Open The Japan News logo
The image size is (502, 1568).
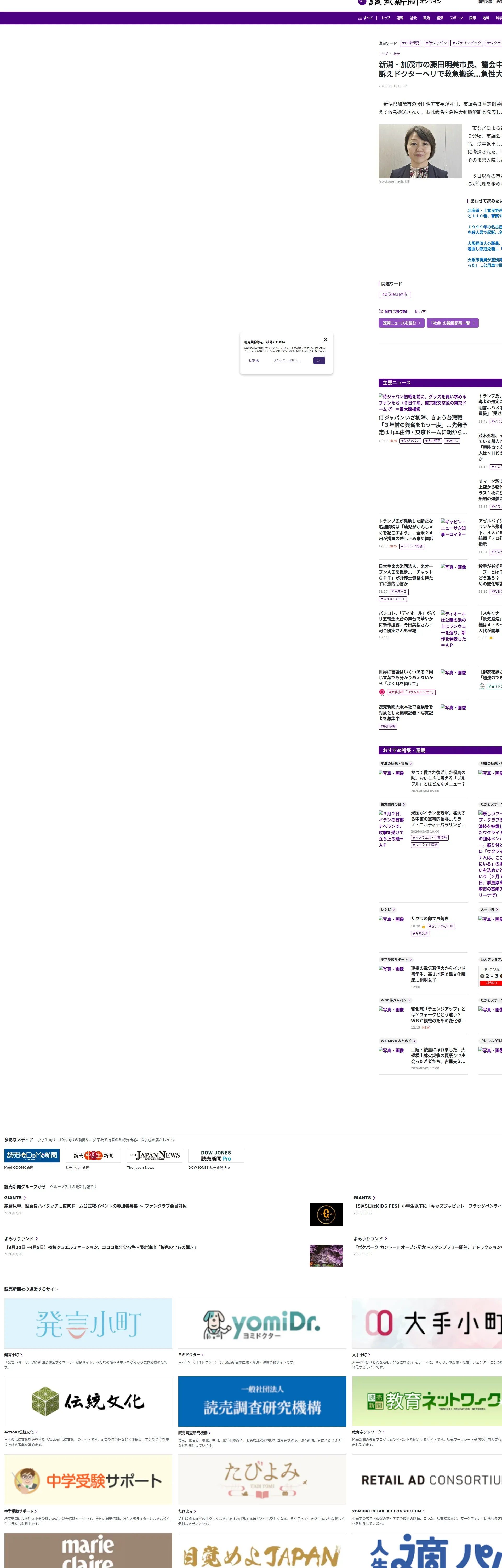[x=154, y=1155]
